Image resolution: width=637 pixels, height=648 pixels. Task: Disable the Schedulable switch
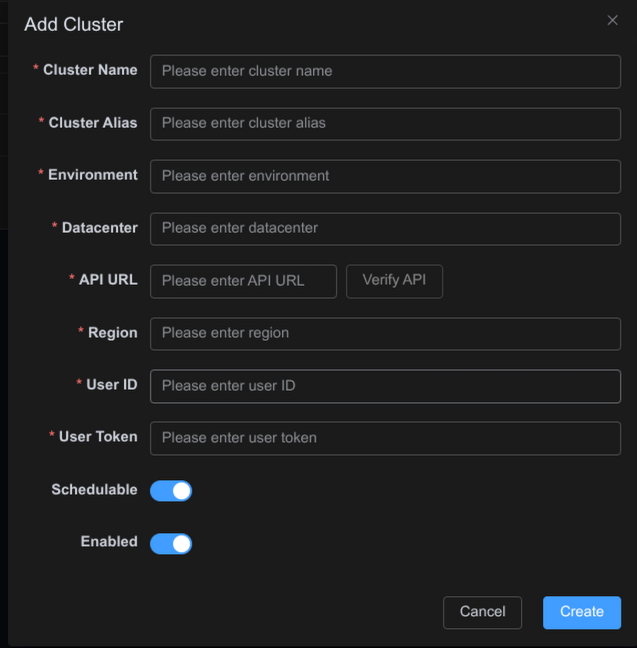point(171,491)
